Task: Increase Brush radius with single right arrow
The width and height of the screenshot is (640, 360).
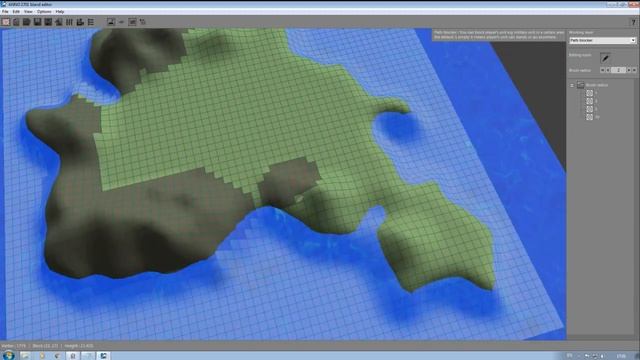Action: click(x=629, y=70)
